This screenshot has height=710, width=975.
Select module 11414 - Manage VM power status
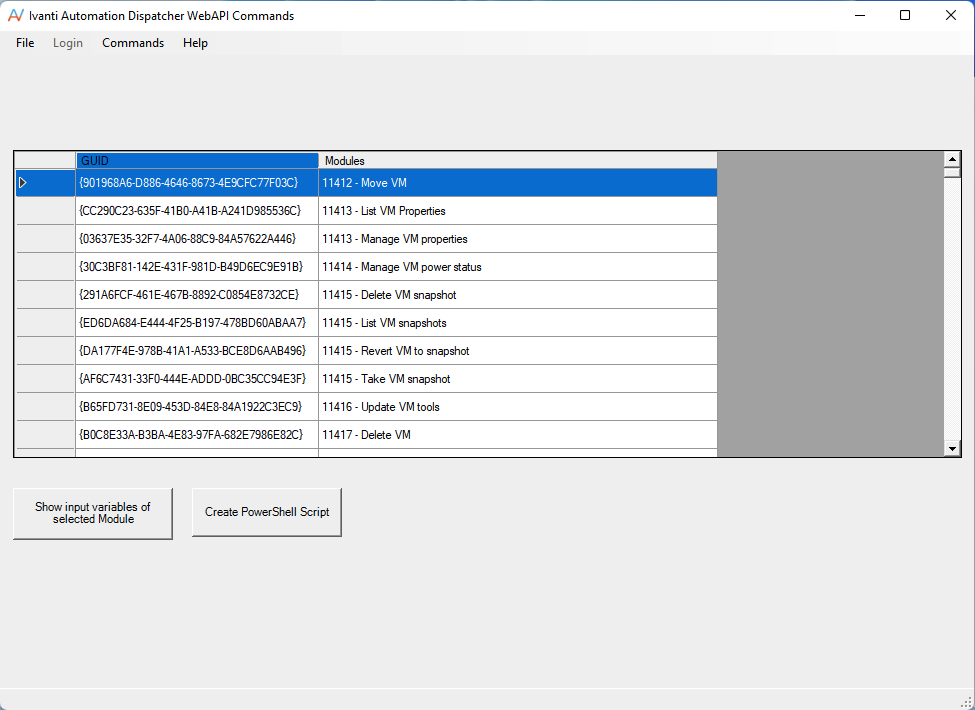(x=518, y=267)
